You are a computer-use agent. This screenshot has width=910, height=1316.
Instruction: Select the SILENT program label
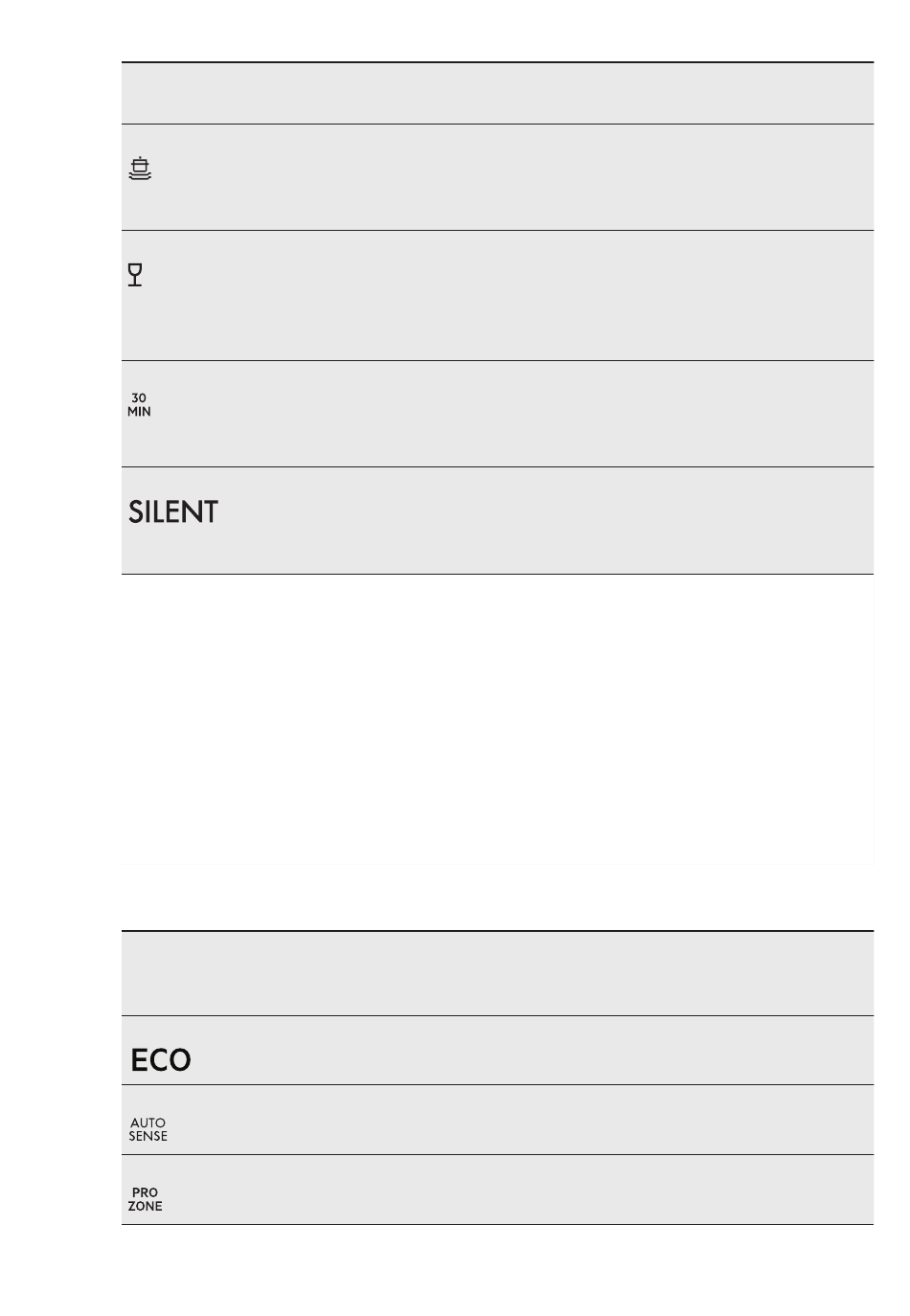(x=173, y=511)
